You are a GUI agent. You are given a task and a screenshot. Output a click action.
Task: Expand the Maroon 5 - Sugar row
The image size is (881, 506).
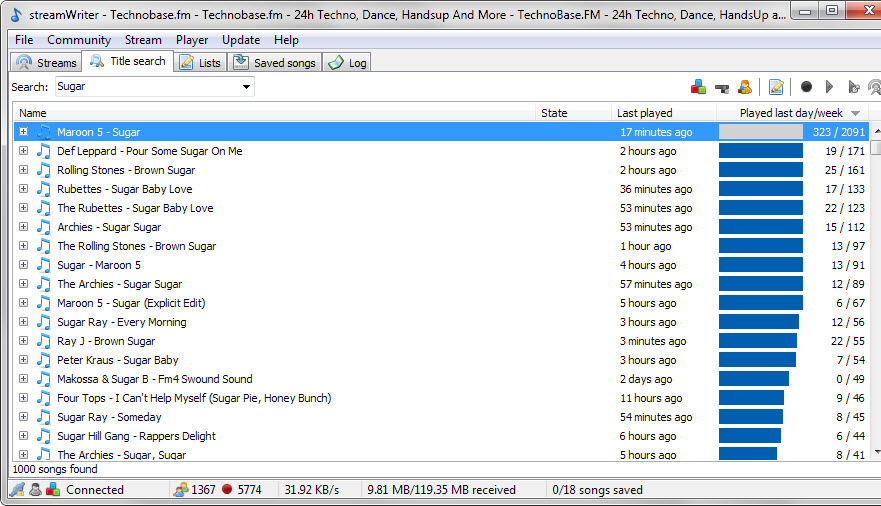pyautogui.click(x=24, y=131)
